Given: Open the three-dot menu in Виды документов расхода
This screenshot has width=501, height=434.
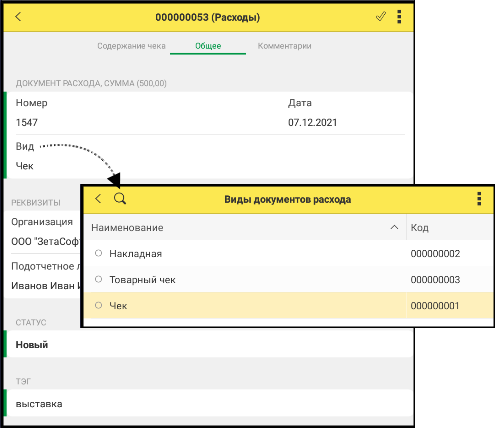Looking at the screenshot, I should 479,199.
